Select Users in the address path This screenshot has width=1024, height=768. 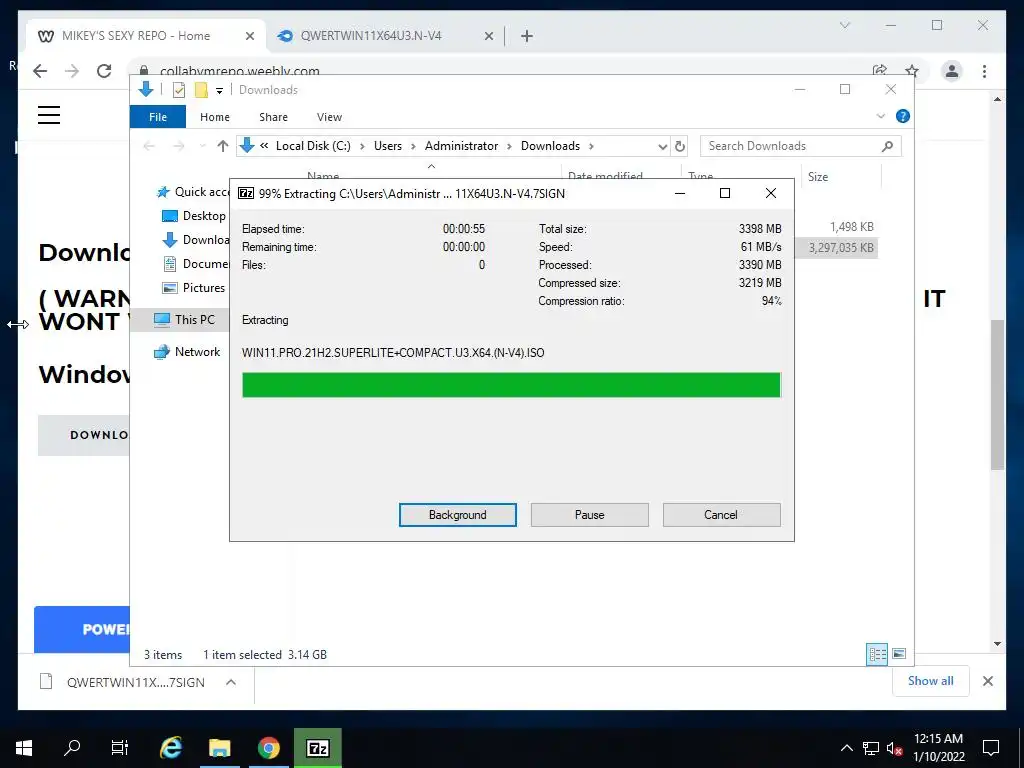pyautogui.click(x=388, y=146)
